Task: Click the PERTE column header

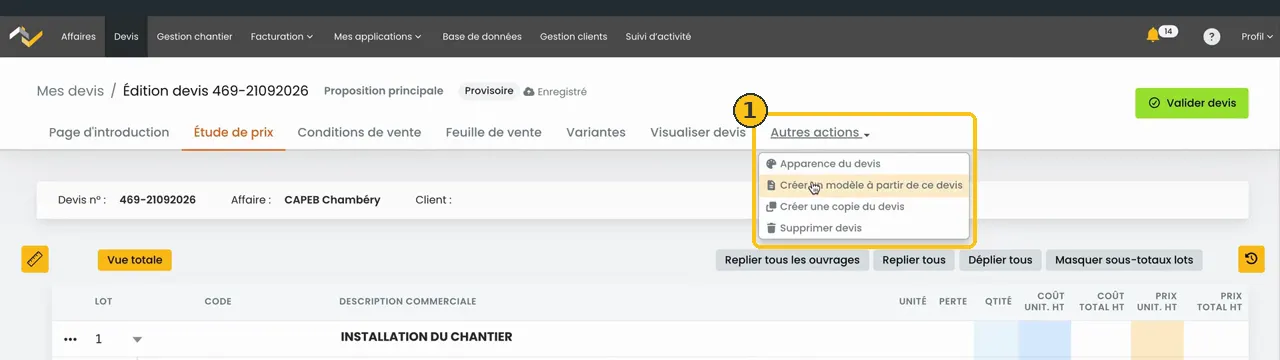Action: click(x=953, y=301)
